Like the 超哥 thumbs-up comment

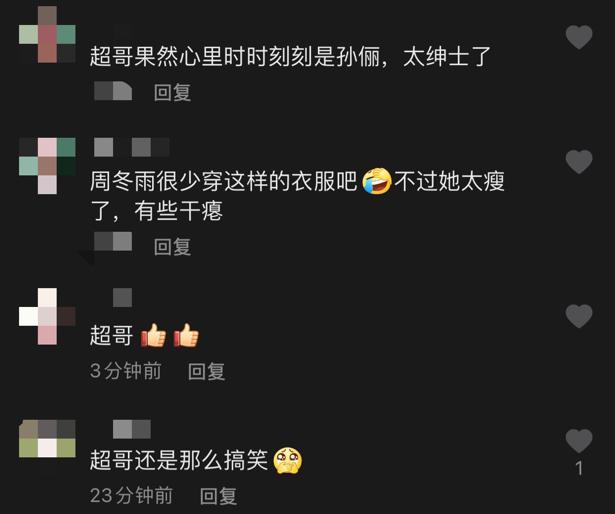pos(579,316)
